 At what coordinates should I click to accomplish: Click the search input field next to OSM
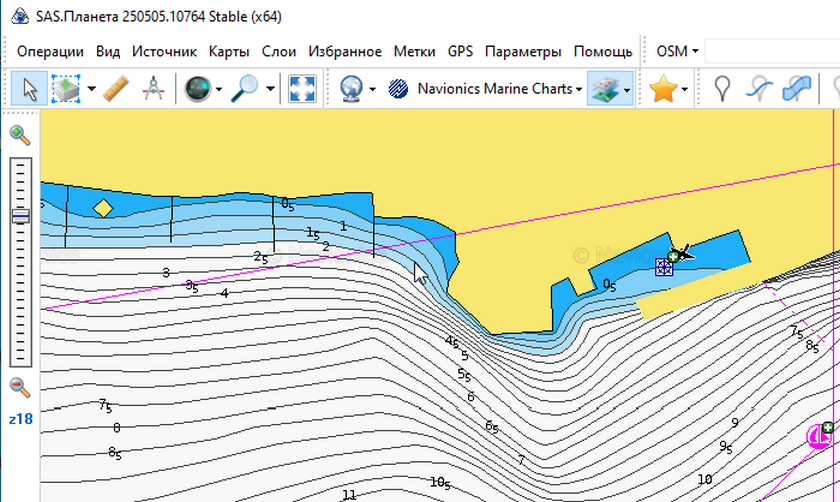click(x=770, y=51)
